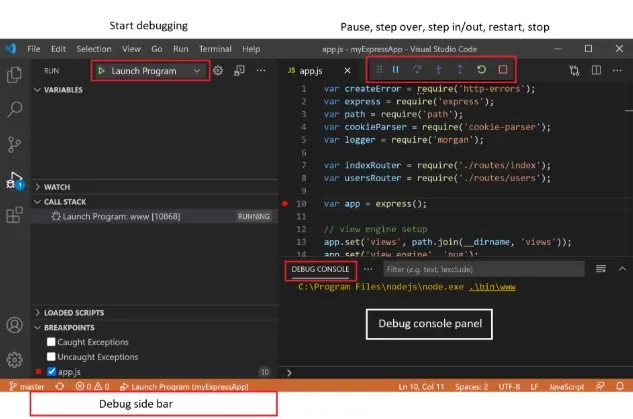Viewport: 633px width, 419px height.
Task: Open more panel views ellipsis
Action: 368,269
